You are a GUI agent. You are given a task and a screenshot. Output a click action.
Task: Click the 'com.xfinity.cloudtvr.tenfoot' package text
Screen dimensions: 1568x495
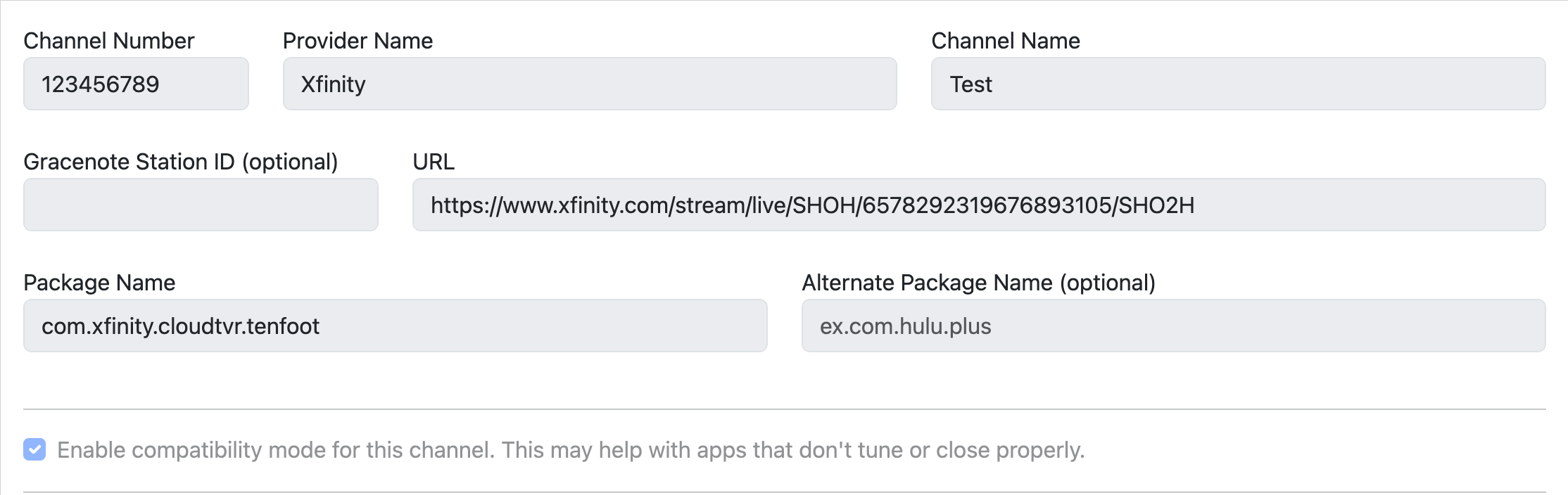pyautogui.click(x=180, y=326)
